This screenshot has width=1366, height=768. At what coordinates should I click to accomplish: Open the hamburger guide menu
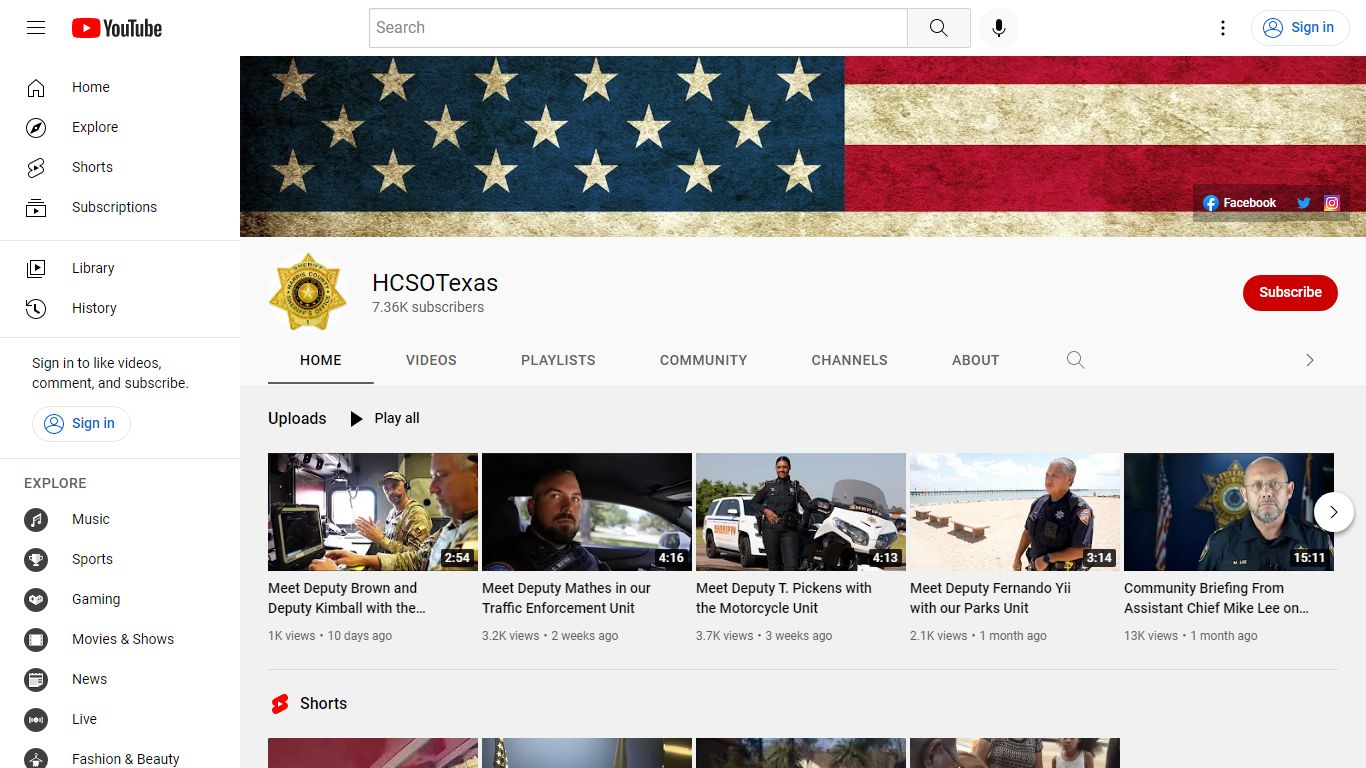pos(36,28)
